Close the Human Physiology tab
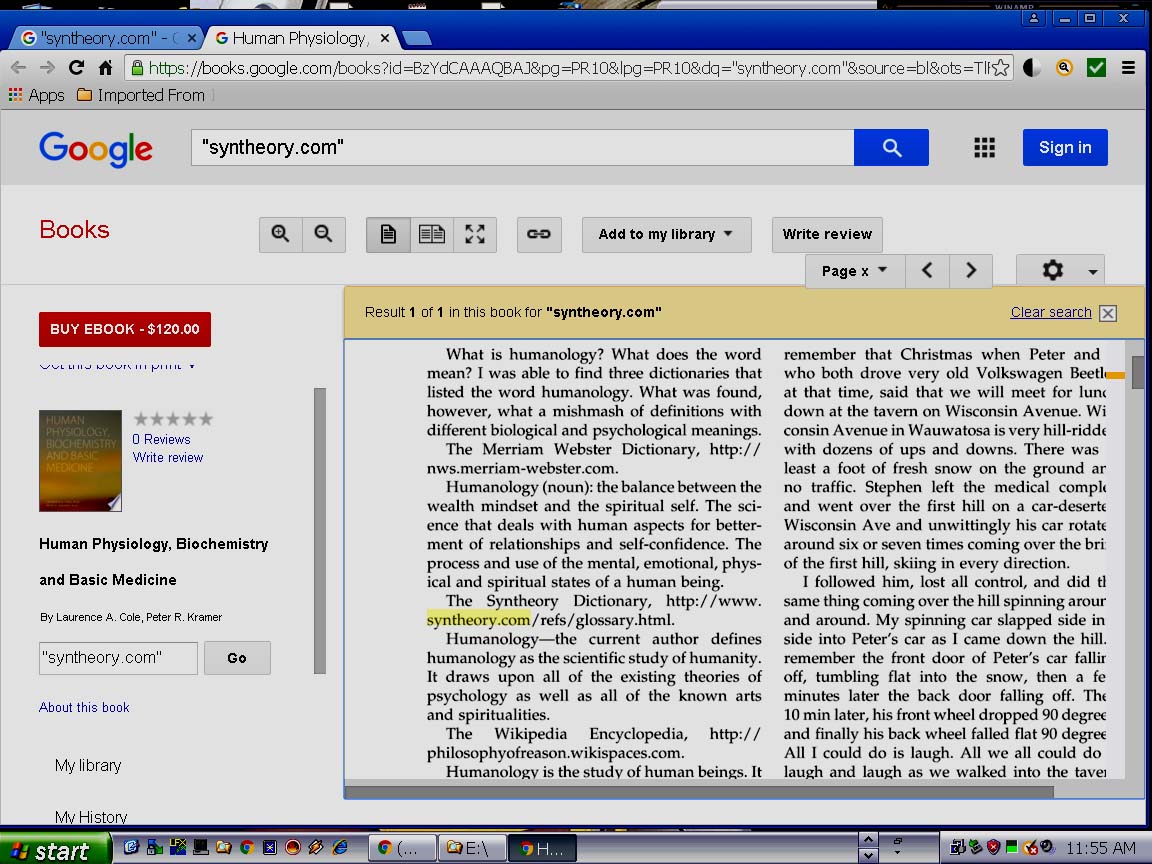This screenshot has width=1152, height=864. tap(384, 38)
